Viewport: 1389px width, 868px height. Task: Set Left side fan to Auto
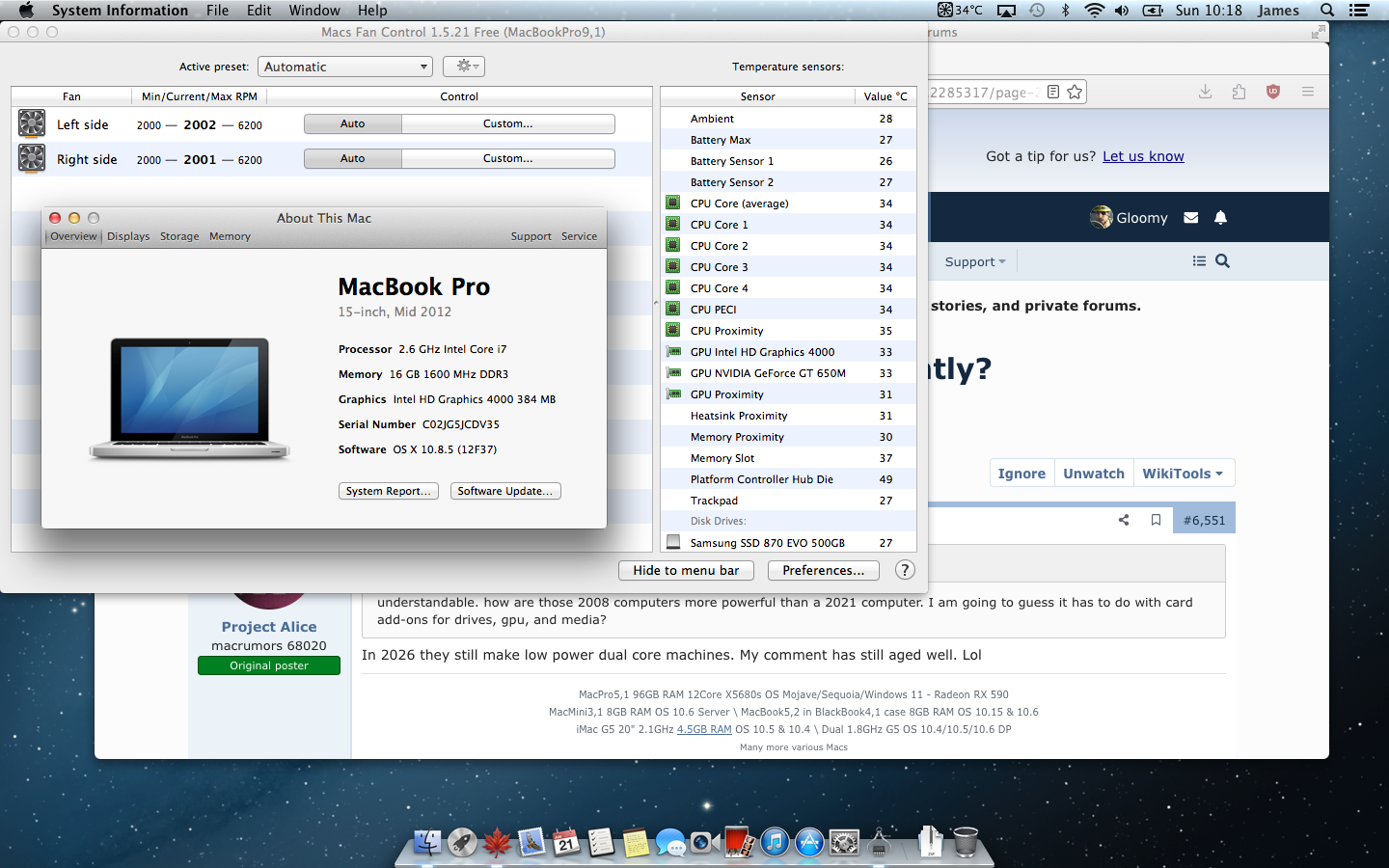[353, 123]
